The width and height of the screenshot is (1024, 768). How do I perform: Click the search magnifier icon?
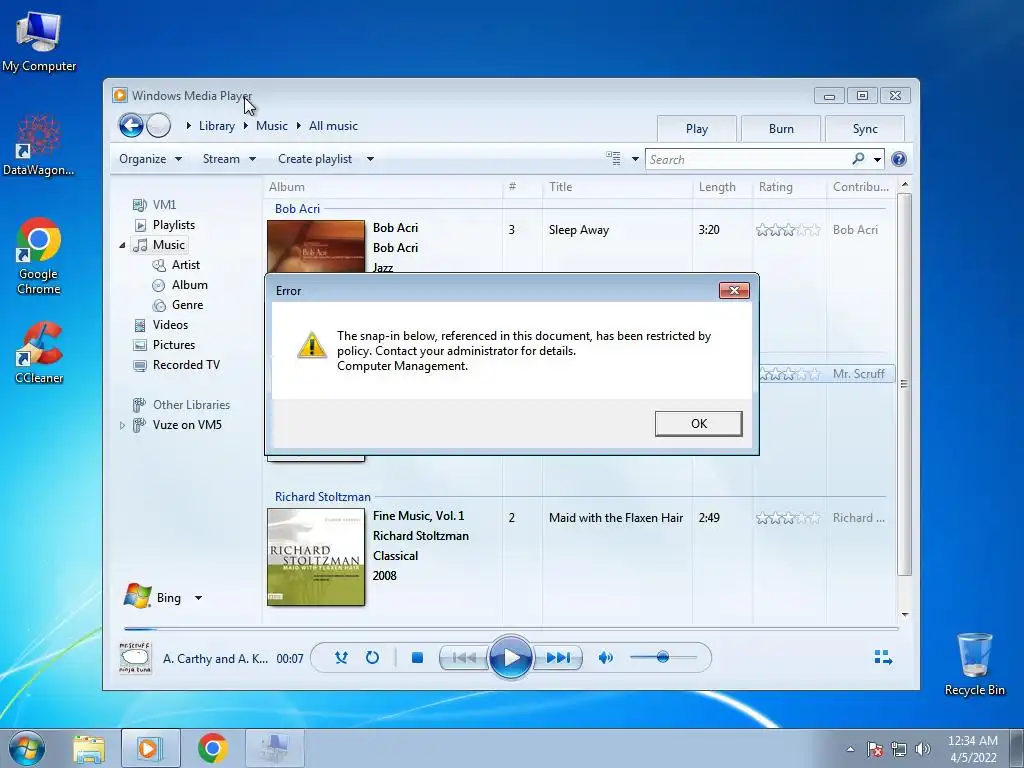coord(858,159)
